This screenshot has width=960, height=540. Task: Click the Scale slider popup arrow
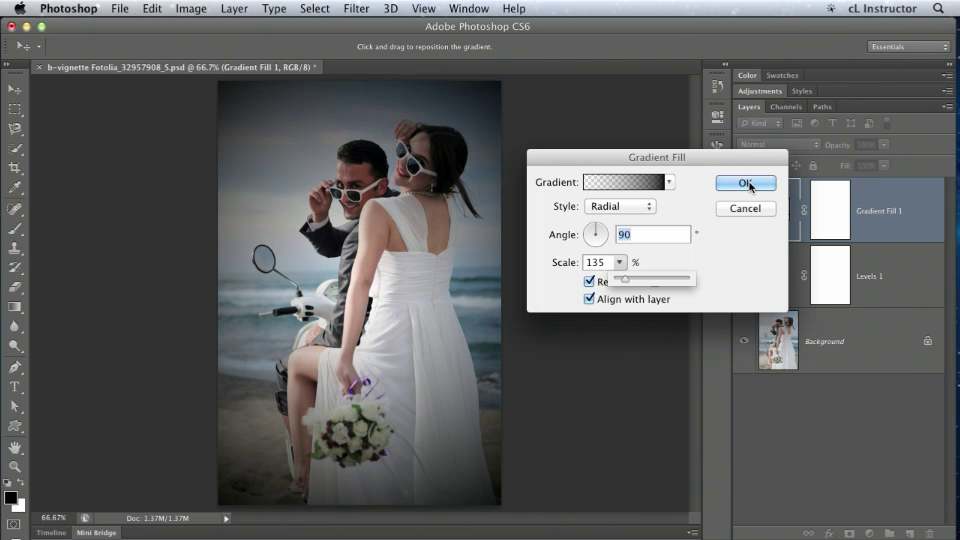[x=620, y=262]
